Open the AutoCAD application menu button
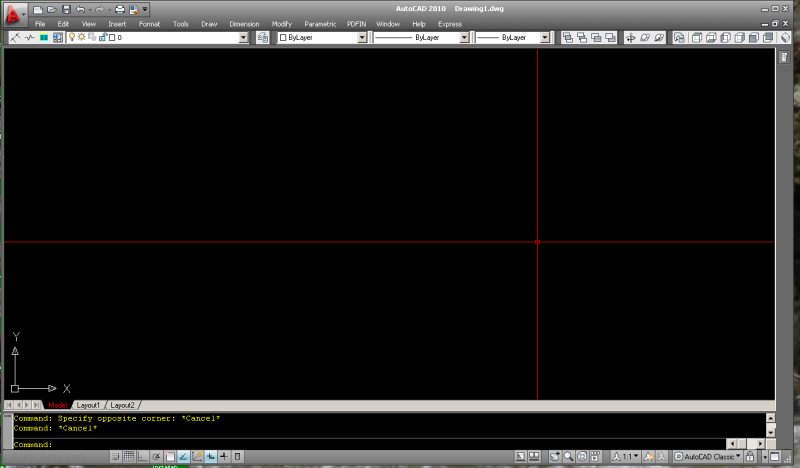The width and height of the screenshot is (800, 468). click(x=14, y=14)
